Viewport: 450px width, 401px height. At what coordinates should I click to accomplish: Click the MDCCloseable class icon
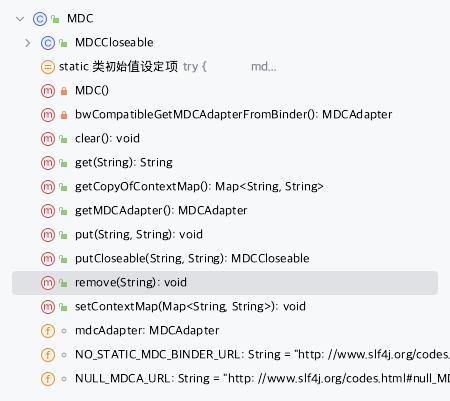tap(48, 43)
